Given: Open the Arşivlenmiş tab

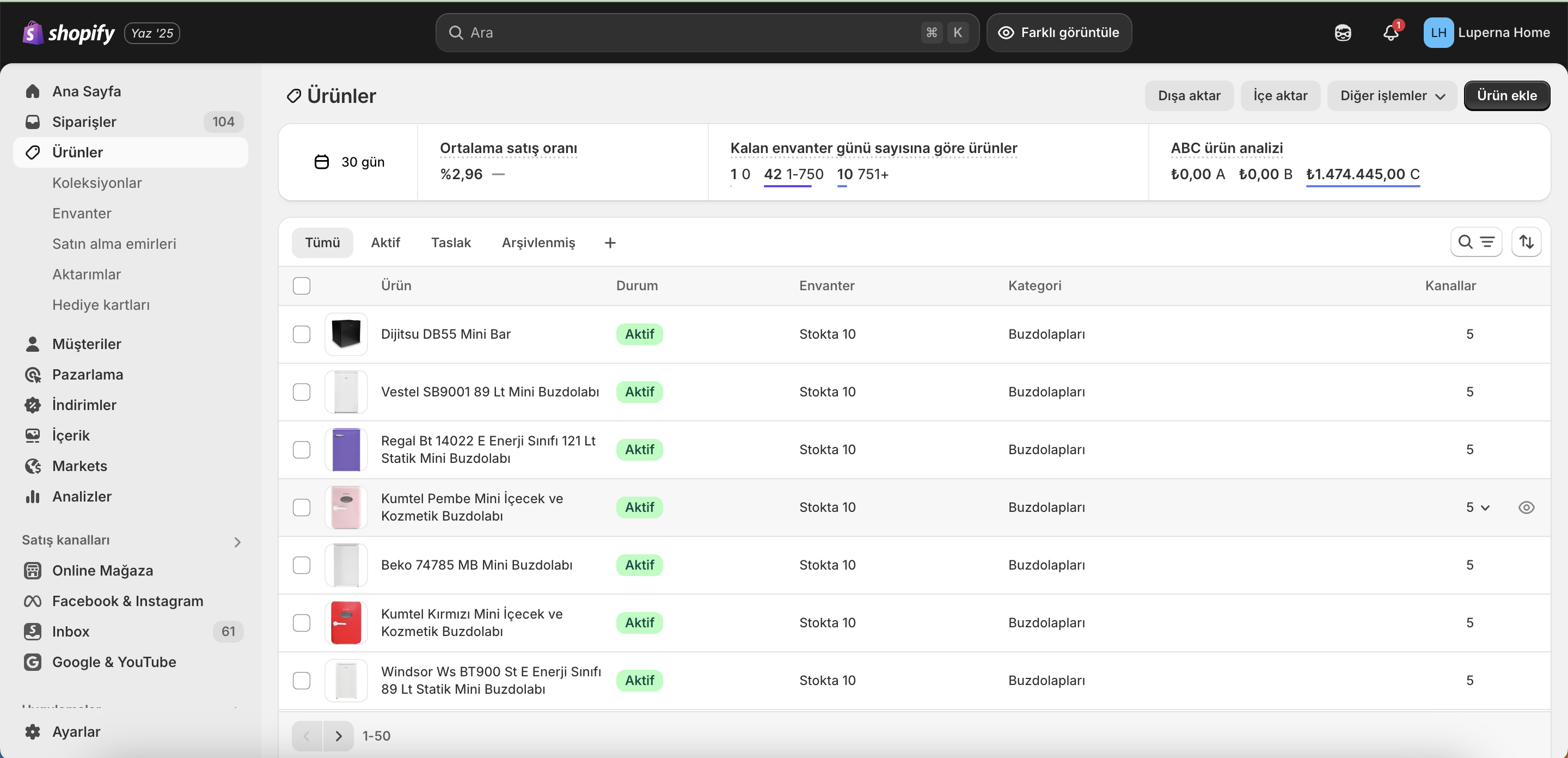Looking at the screenshot, I should (538, 242).
